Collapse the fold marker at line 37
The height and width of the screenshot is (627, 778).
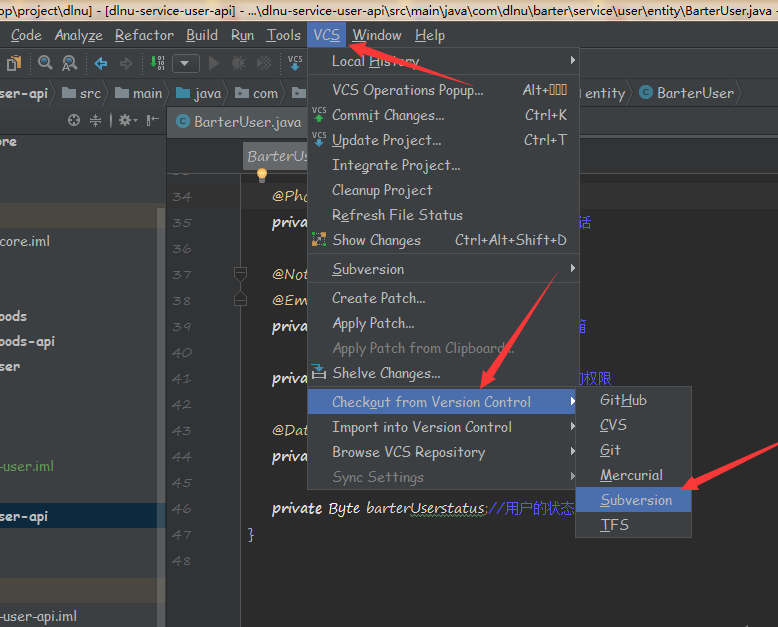240,274
